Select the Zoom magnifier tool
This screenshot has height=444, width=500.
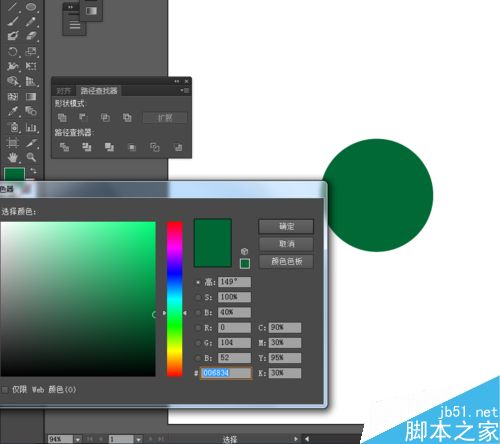(x=31, y=157)
